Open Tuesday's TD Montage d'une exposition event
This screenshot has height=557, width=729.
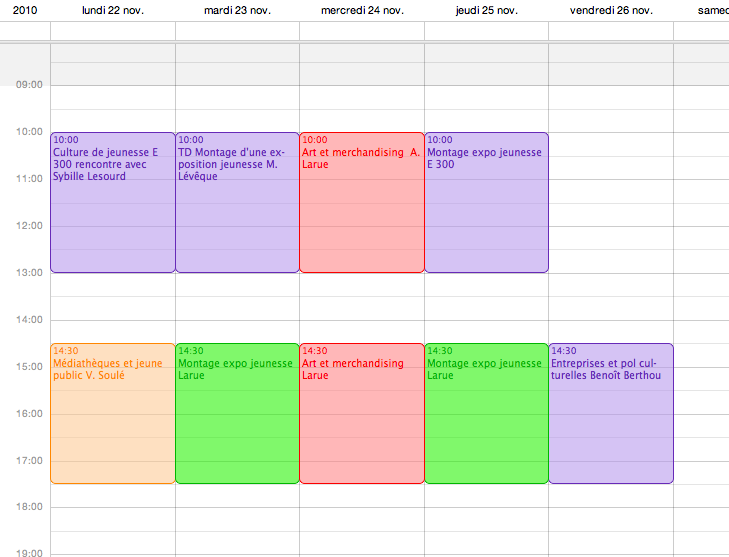[237, 202]
